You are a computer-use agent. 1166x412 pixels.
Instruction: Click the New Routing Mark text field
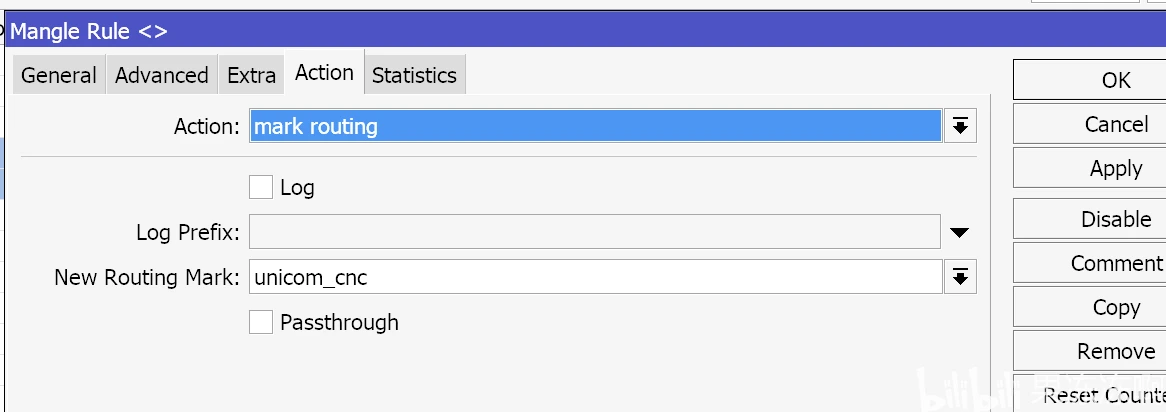pos(594,277)
